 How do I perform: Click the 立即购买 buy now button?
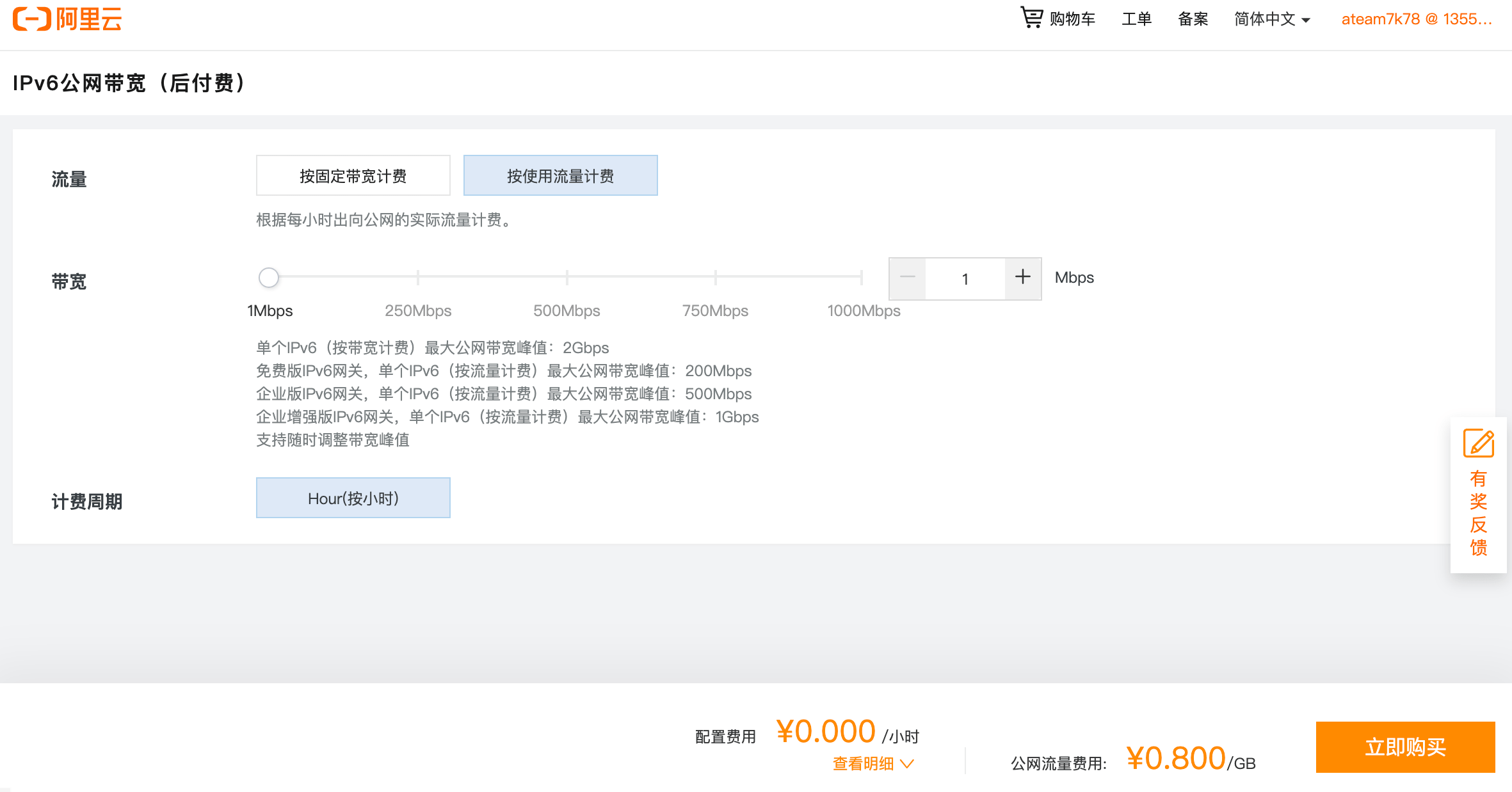coord(1405,747)
